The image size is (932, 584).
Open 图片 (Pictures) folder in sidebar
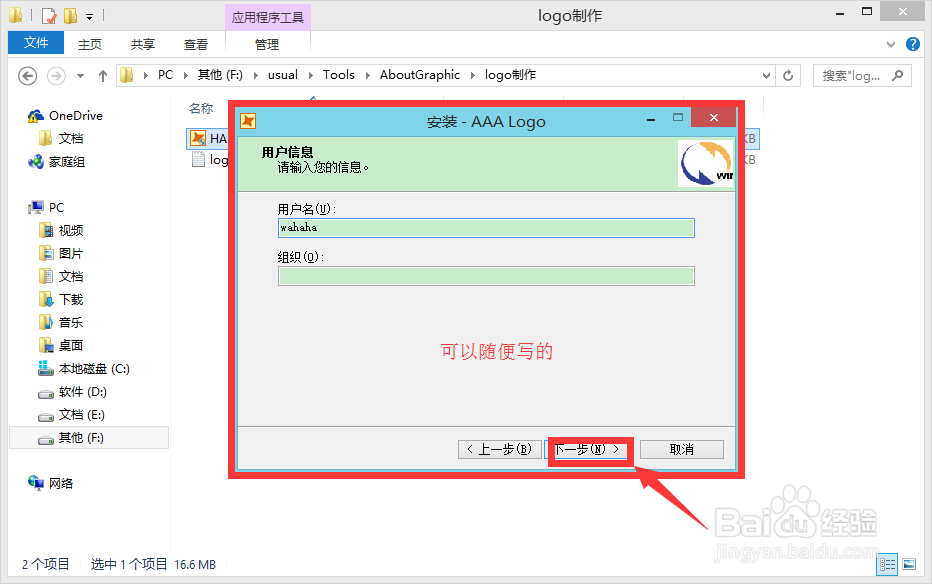click(62, 254)
